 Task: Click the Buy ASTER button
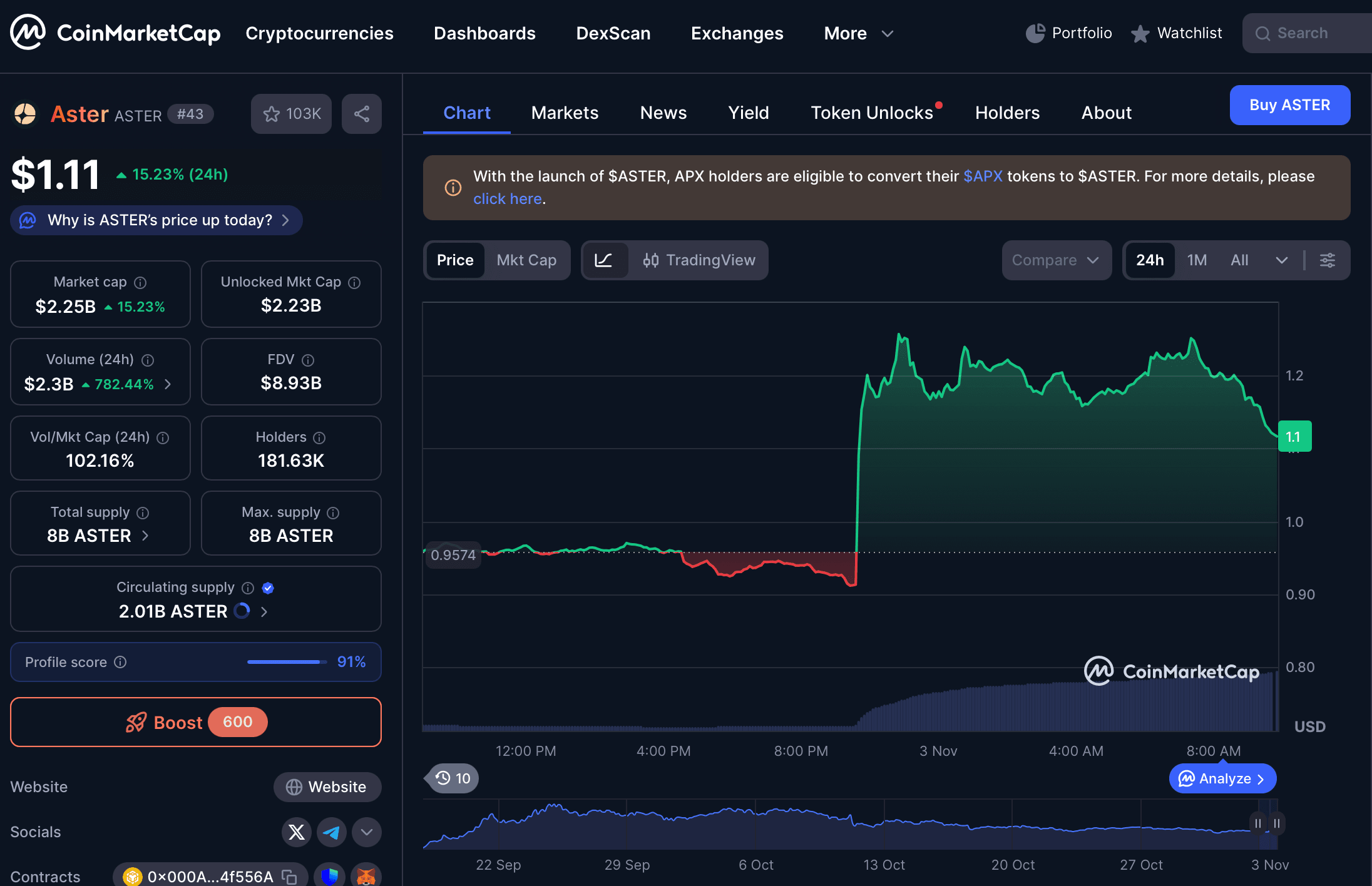click(x=1290, y=105)
